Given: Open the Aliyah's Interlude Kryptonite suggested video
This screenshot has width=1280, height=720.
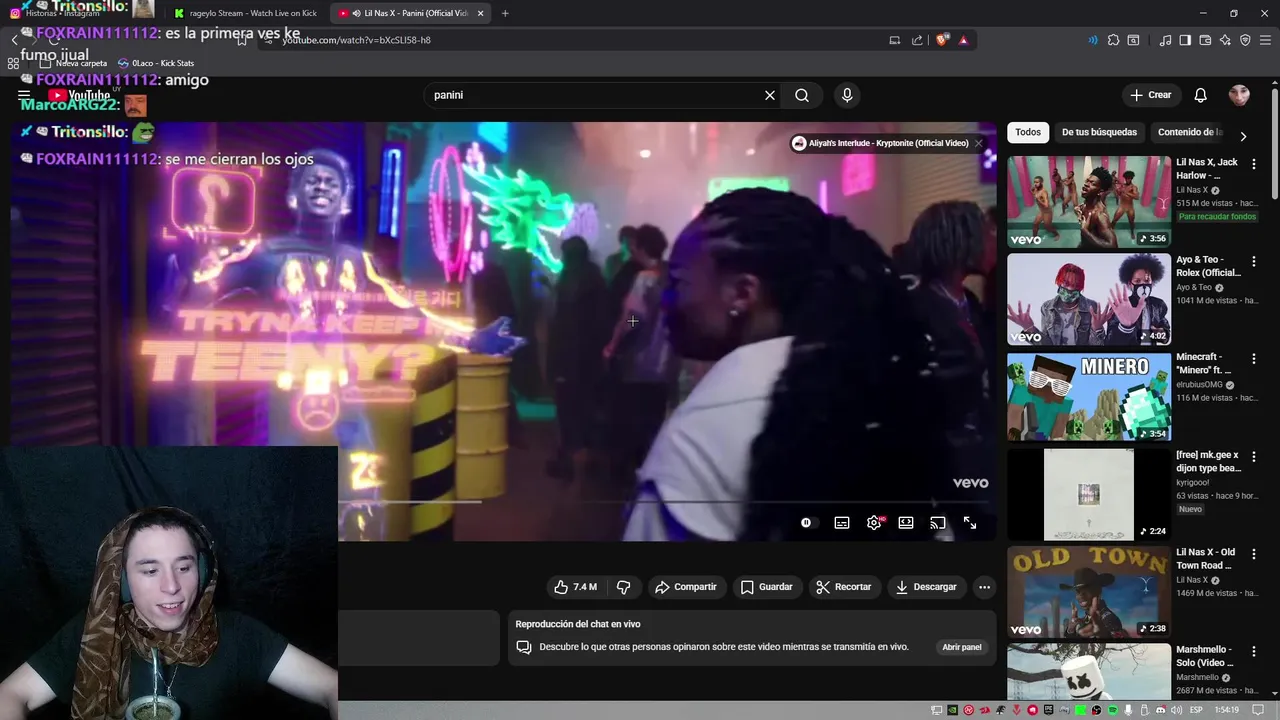Looking at the screenshot, I should click(881, 143).
